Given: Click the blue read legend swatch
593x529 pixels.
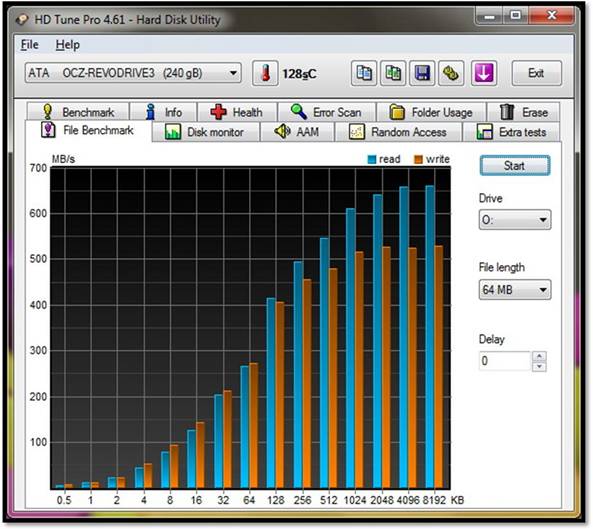Looking at the screenshot, I should tap(372, 160).
